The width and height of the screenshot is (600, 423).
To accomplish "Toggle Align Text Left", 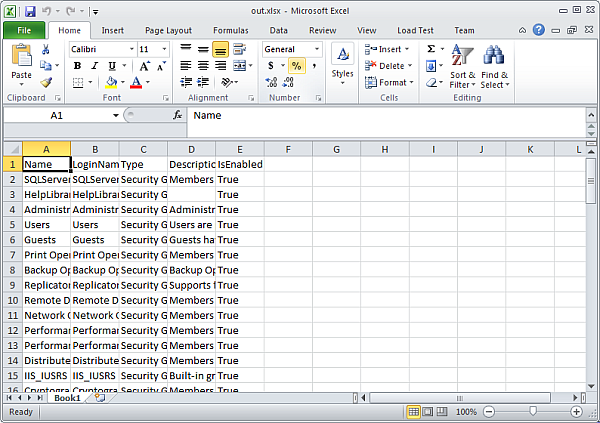I will tap(186, 65).
